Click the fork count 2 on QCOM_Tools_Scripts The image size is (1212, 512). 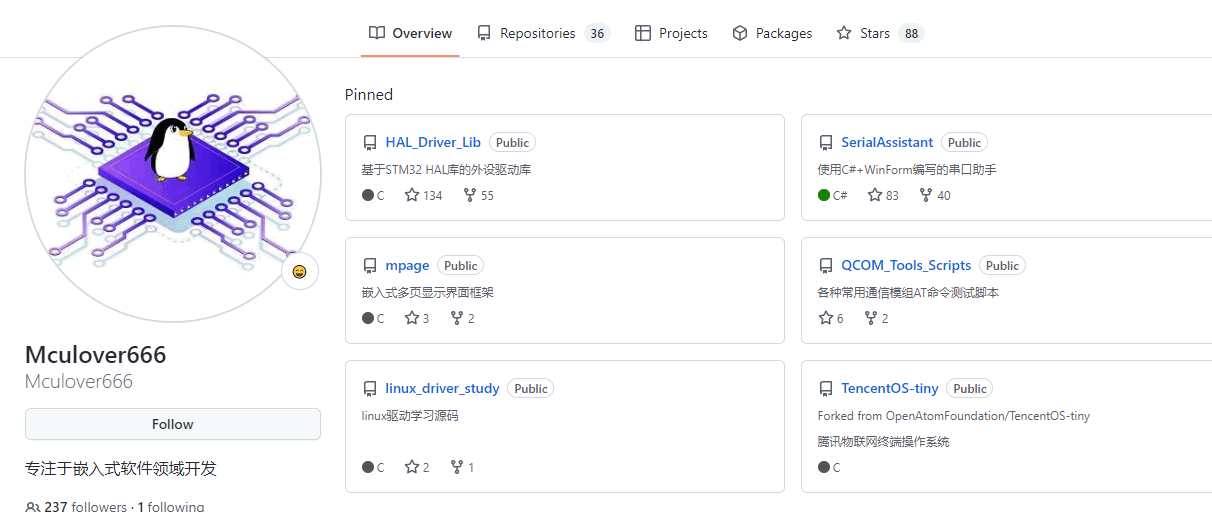point(876,318)
